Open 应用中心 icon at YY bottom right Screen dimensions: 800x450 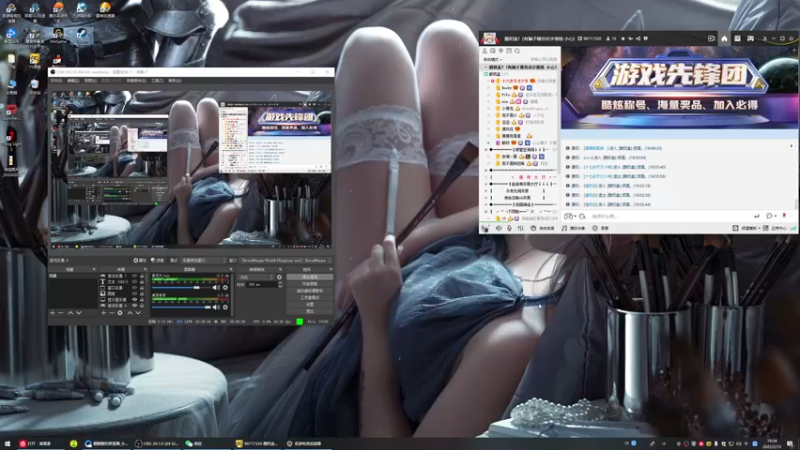coord(766,228)
